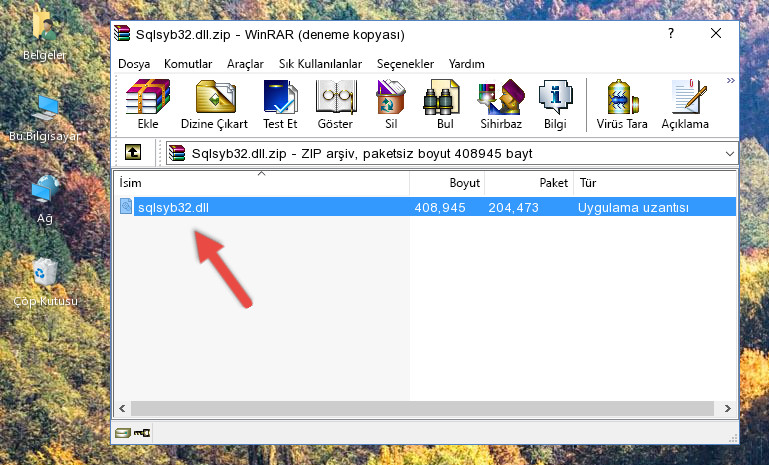Image resolution: width=769 pixels, height=465 pixels.
Task: Open the Açıklama comment tool
Action: click(x=685, y=104)
